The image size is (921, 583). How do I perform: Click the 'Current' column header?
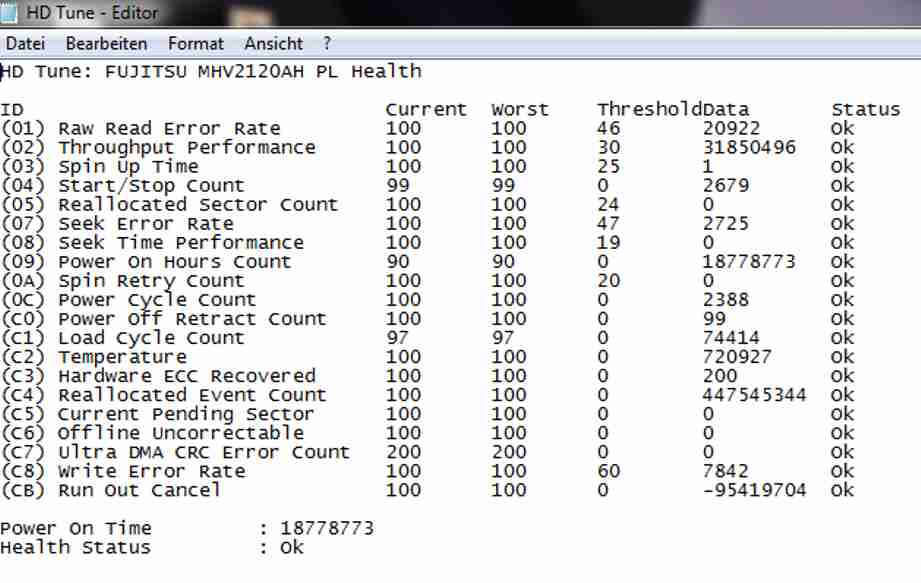click(426, 110)
